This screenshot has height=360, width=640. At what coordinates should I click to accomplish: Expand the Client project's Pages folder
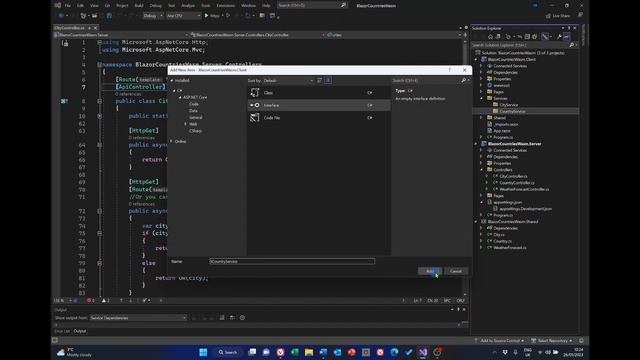(x=481, y=92)
